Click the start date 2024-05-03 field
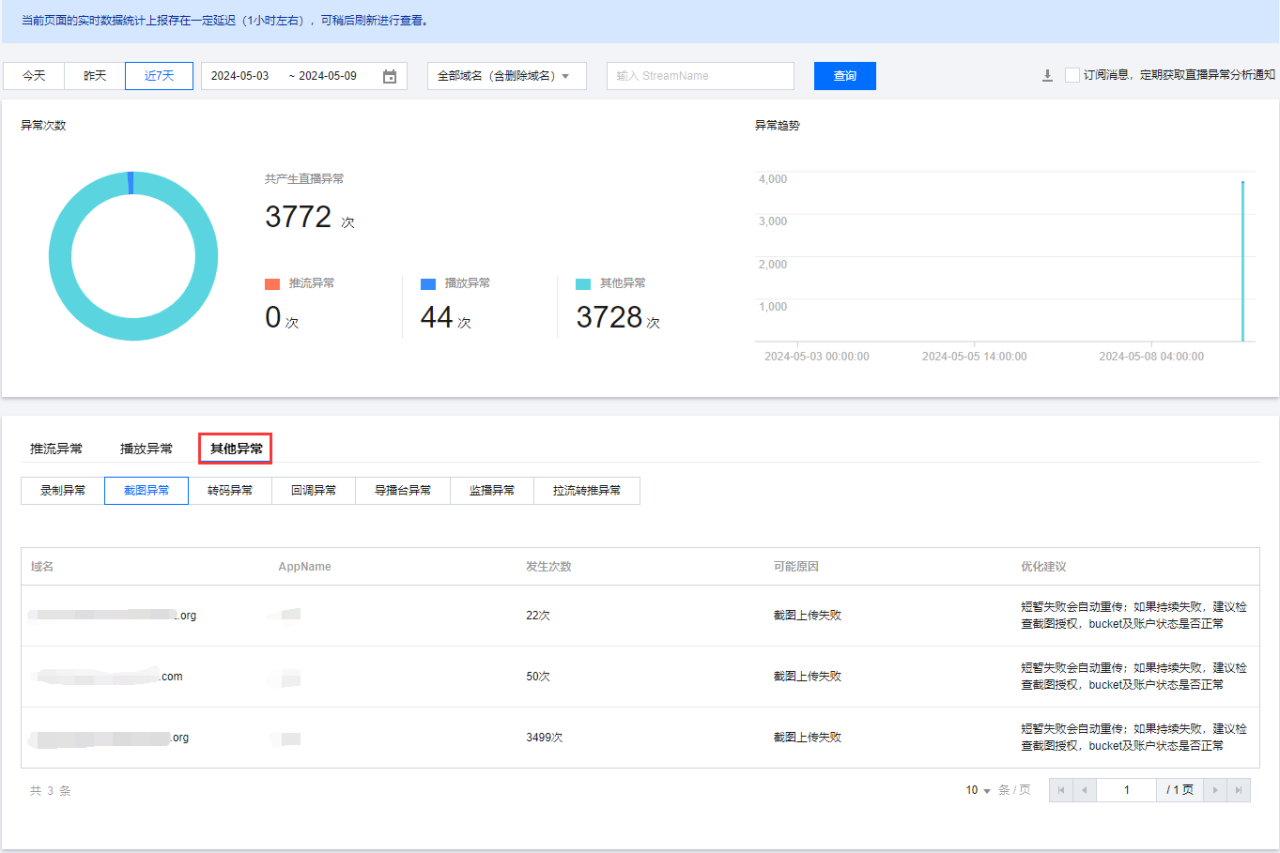 tap(240, 76)
